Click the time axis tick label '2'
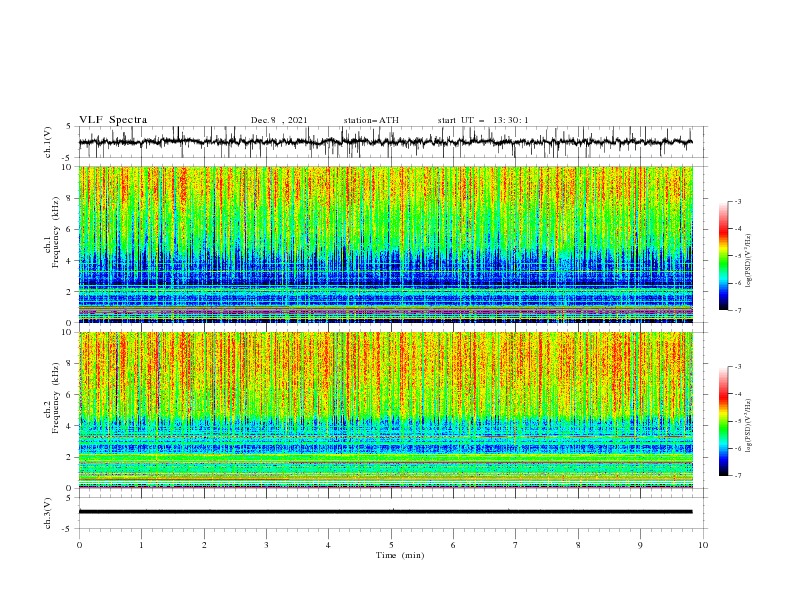Screen dimensions: 792x612 coord(204,545)
